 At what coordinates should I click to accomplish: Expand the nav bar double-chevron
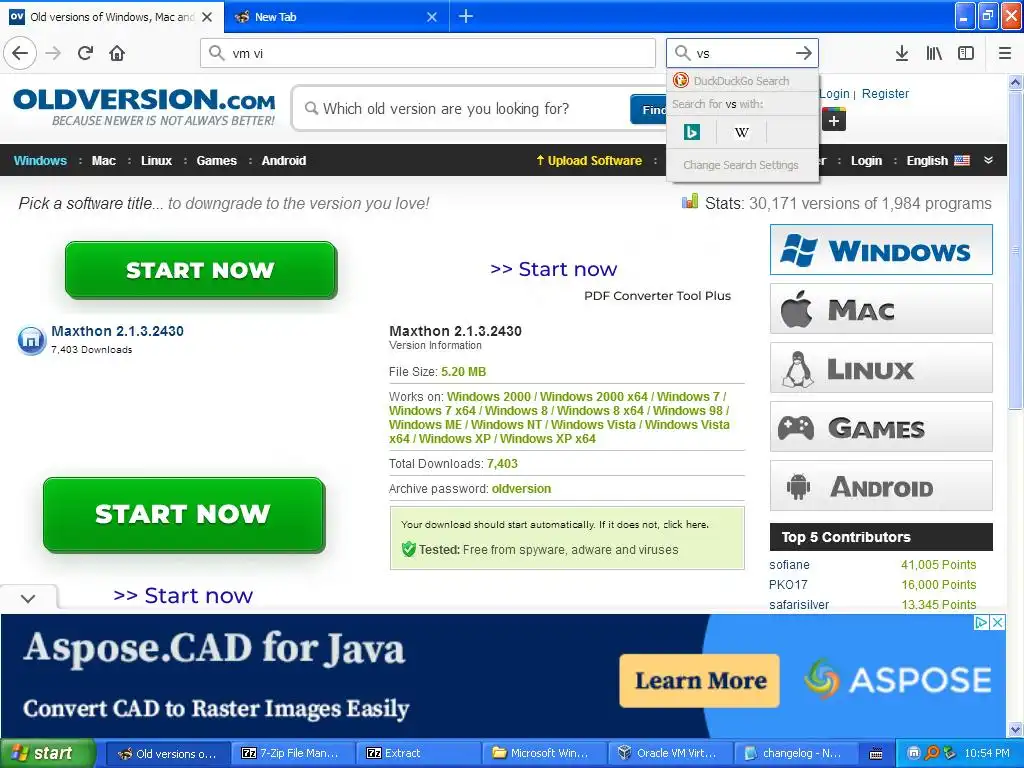[989, 161]
